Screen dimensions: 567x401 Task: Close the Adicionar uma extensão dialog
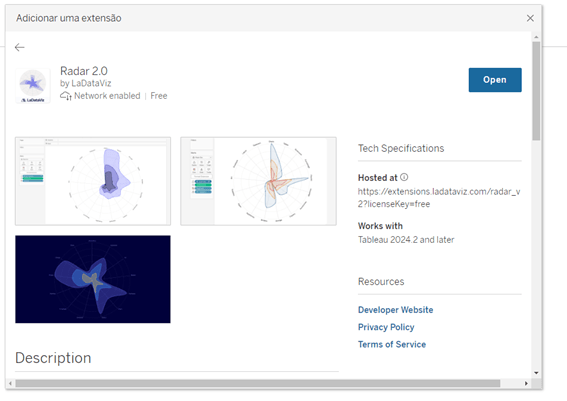(530, 18)
